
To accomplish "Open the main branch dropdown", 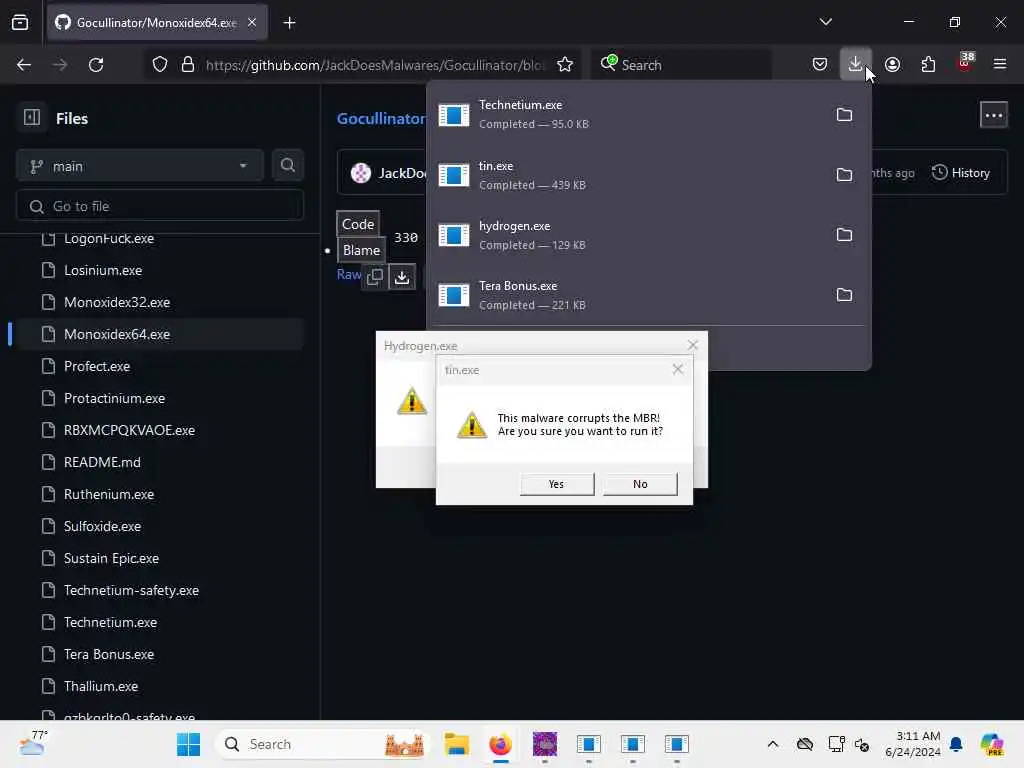I will 140,166.
